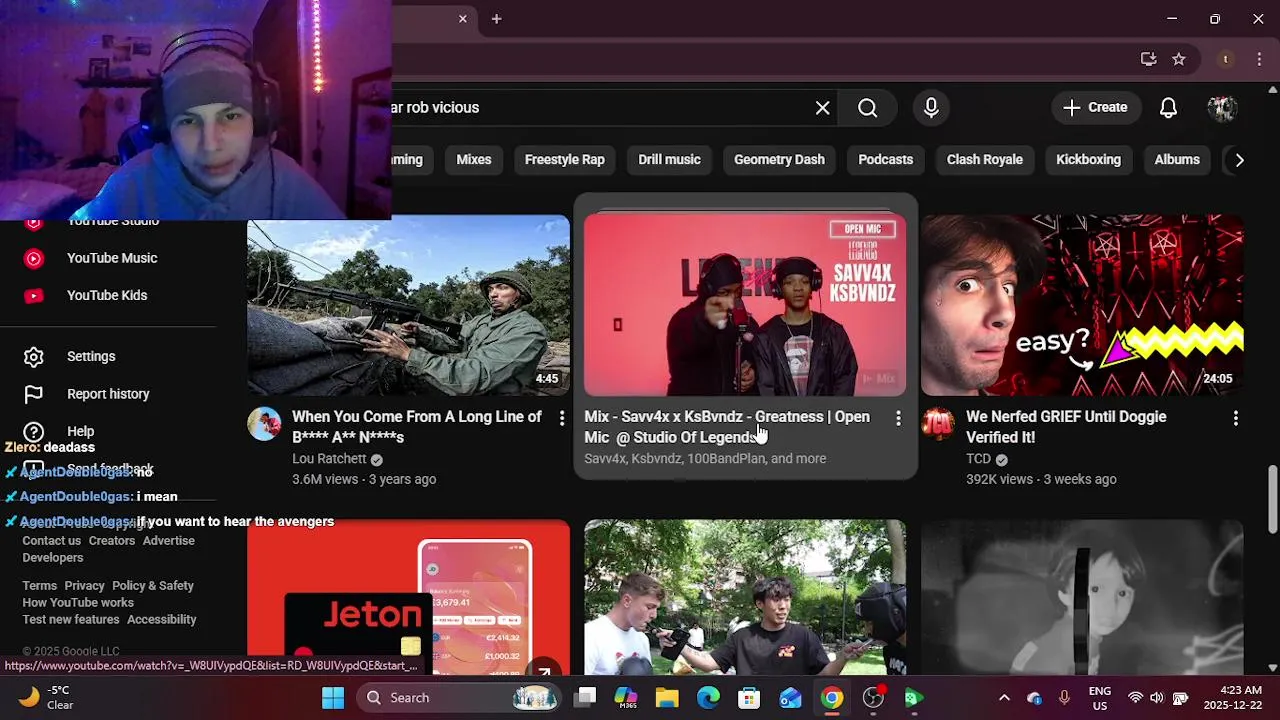Open Report history in the sidebar
Viewport: 1280px width, 720px height.
[107, 394]
